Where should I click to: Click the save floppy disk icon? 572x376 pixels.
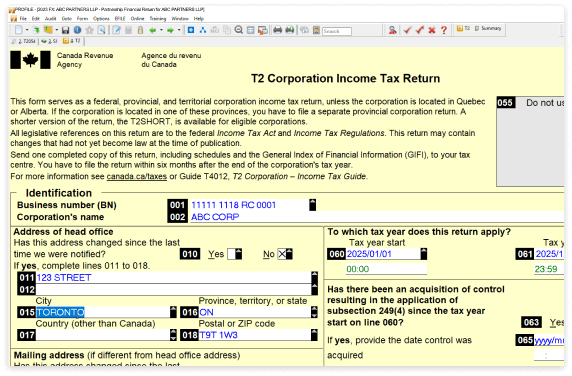point(65,30)
